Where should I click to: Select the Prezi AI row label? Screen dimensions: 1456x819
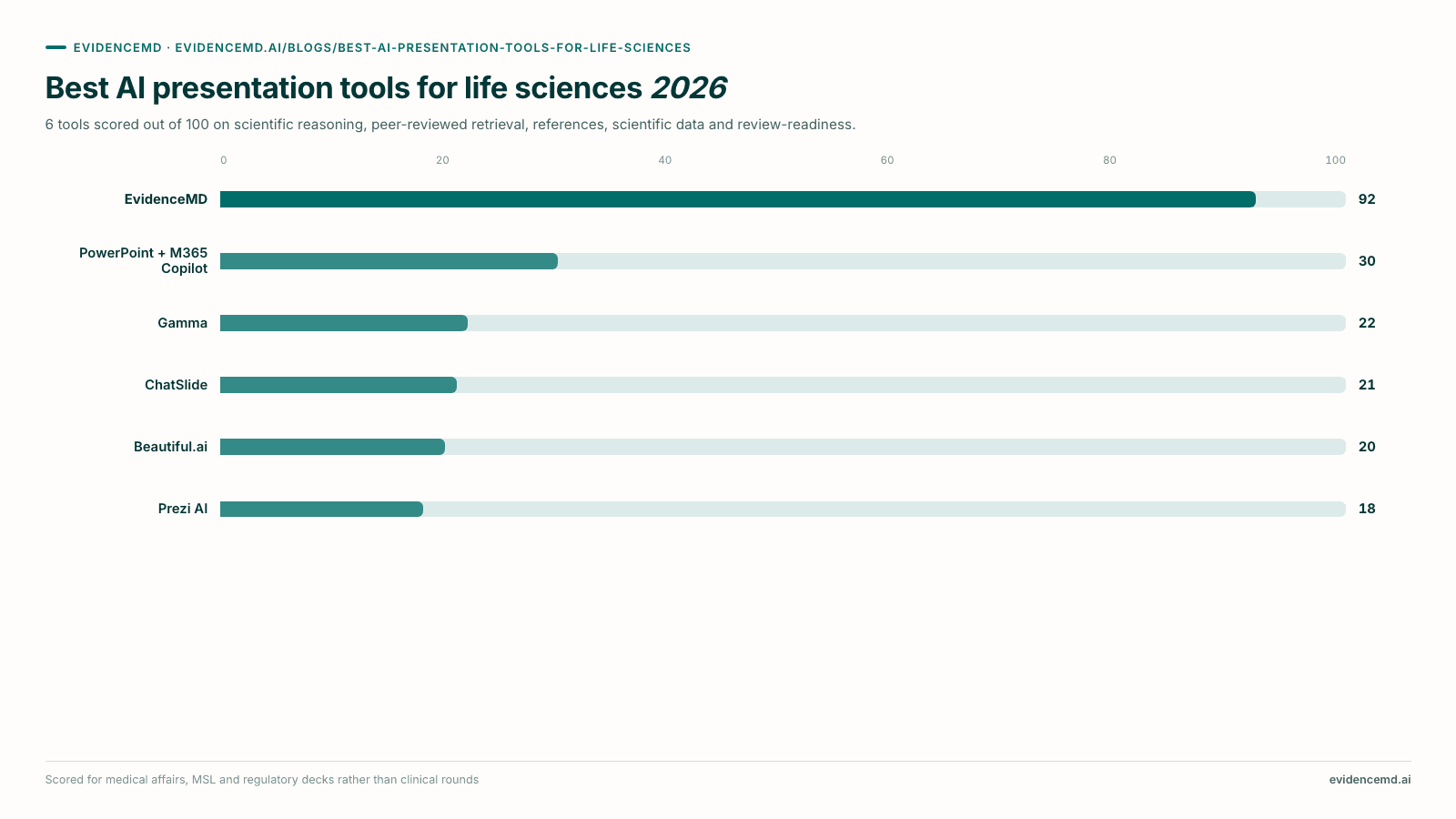point(183,509)
